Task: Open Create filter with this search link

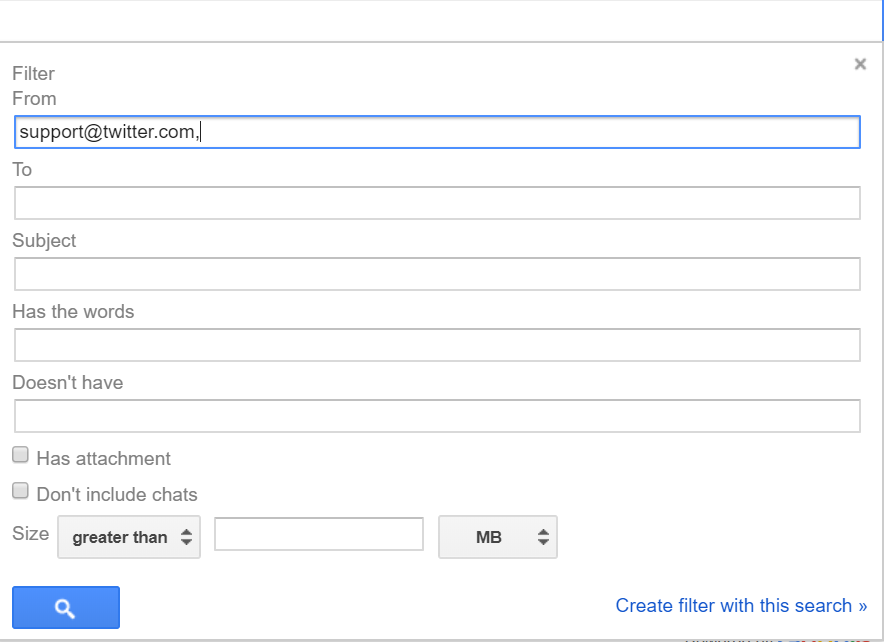Action: point(741,605)
